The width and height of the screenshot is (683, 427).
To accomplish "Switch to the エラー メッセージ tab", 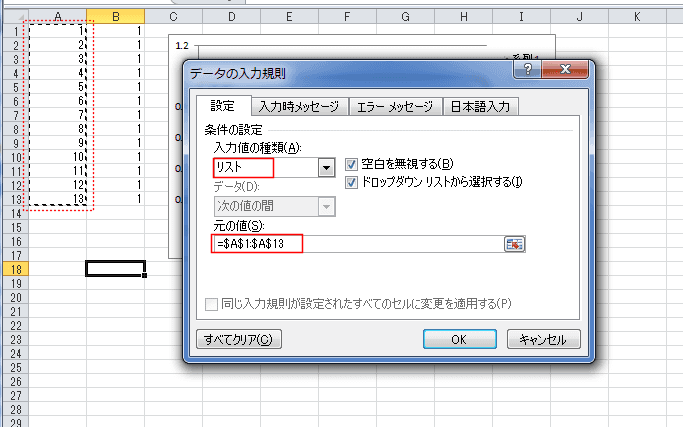I will (x=395, y=107).
